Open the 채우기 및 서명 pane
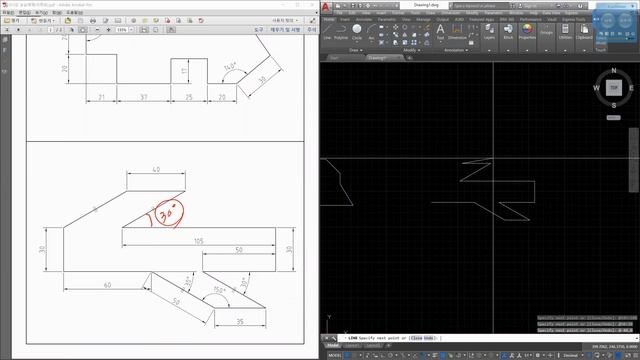 (285, 30)
